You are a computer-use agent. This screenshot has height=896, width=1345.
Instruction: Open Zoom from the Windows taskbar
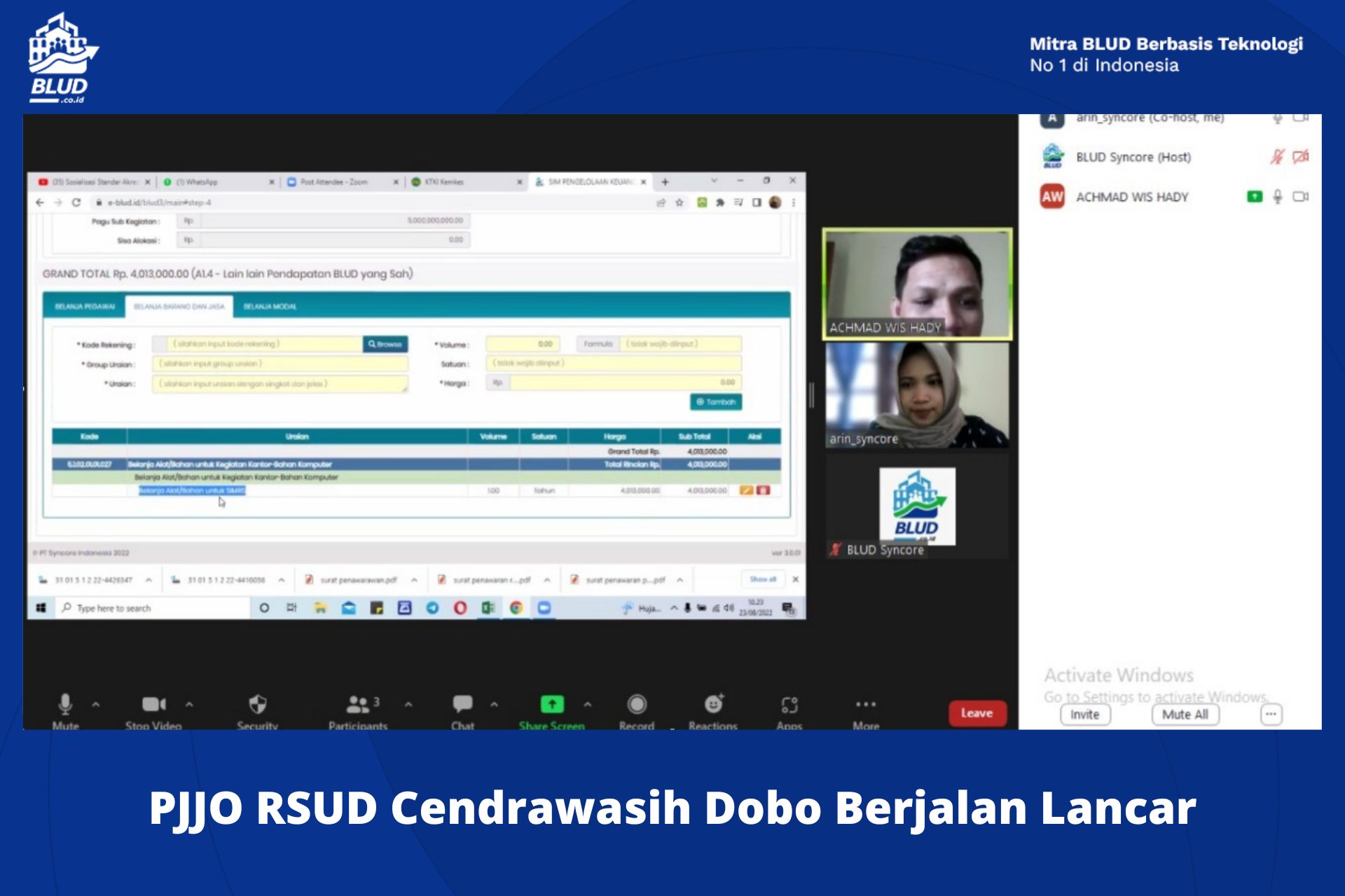[x=544, y=608]
